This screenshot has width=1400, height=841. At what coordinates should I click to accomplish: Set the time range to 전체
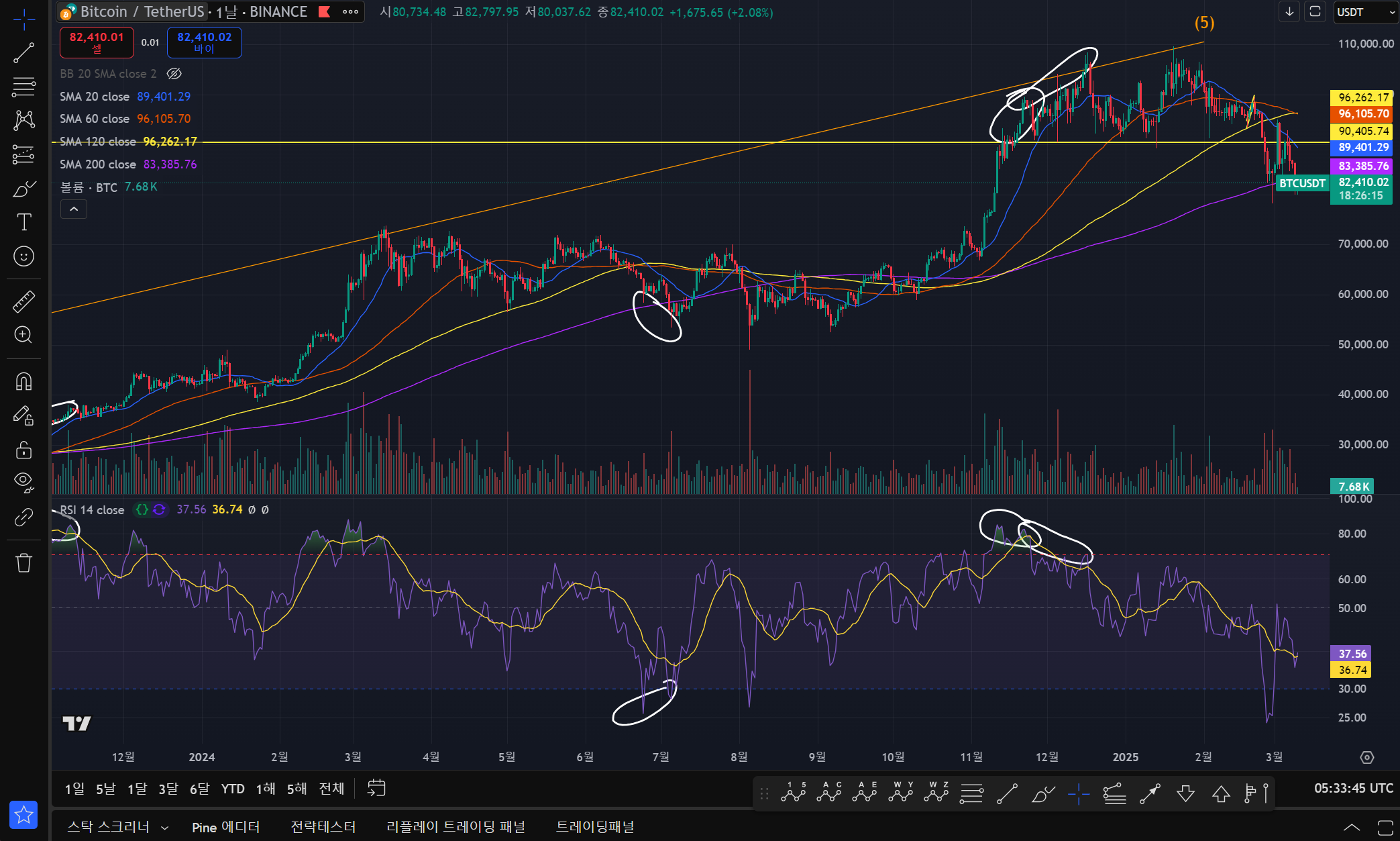coord(331,789)
